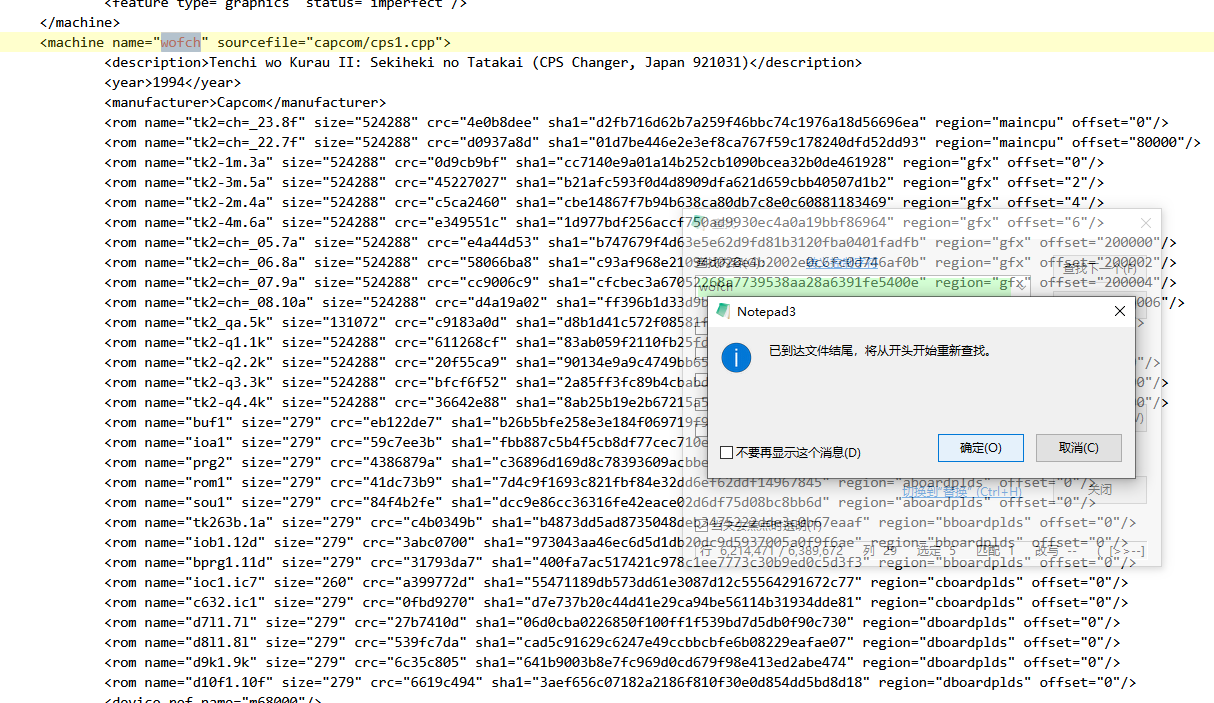Click the crc value "d0937a8d"
The width and height of the screenshot is (1214, 703).
coord(499,142)
